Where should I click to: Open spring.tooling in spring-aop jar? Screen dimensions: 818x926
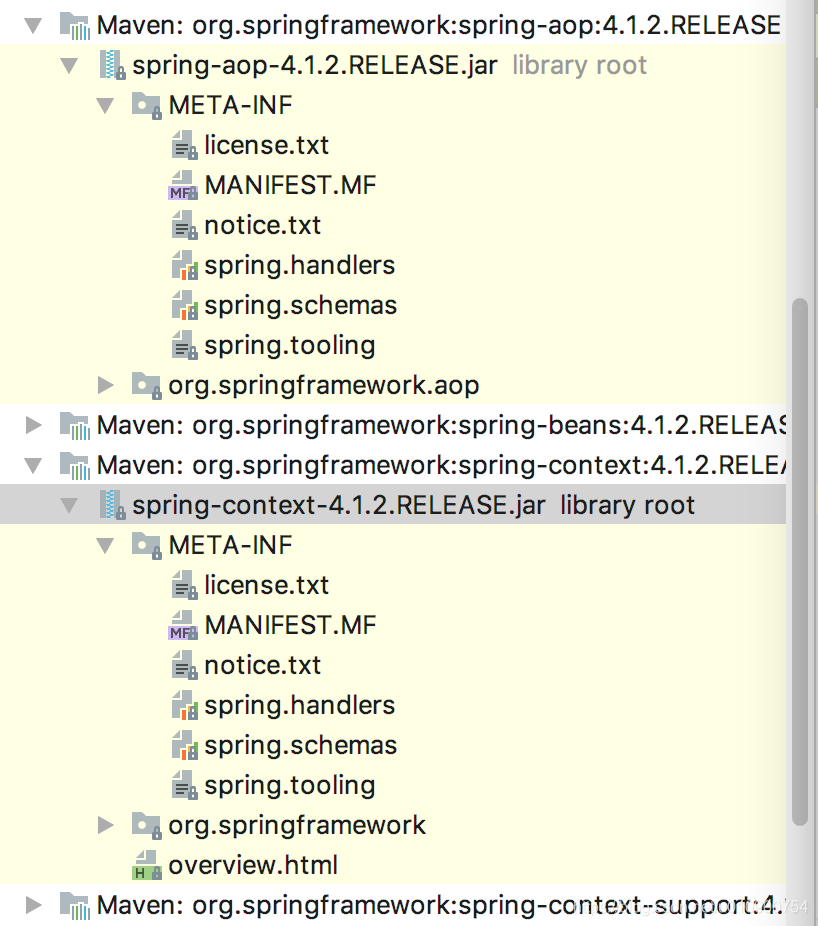pyautogui.click(x=289, y=346)
